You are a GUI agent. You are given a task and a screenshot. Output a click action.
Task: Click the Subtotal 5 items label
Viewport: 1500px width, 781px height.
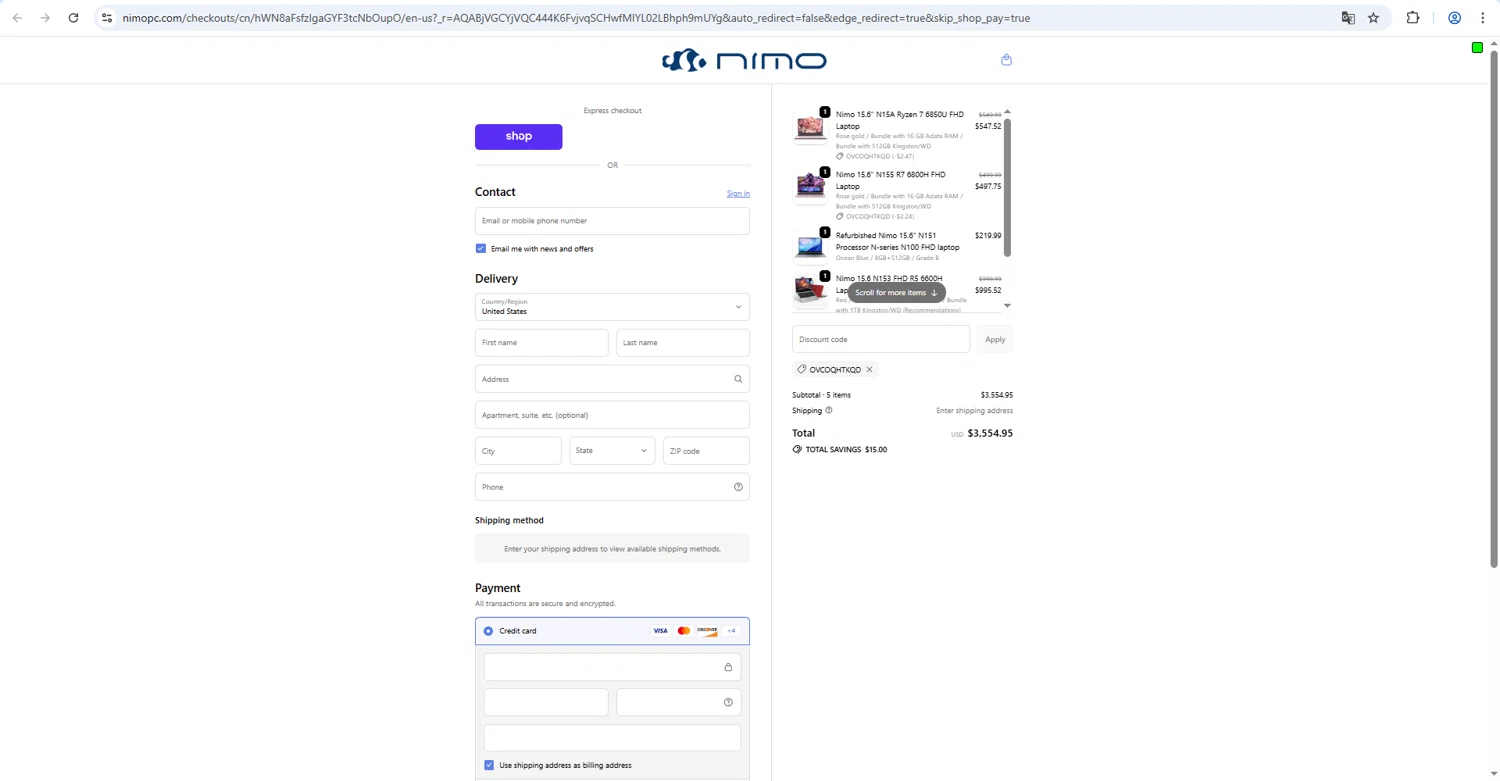(821, 395)
